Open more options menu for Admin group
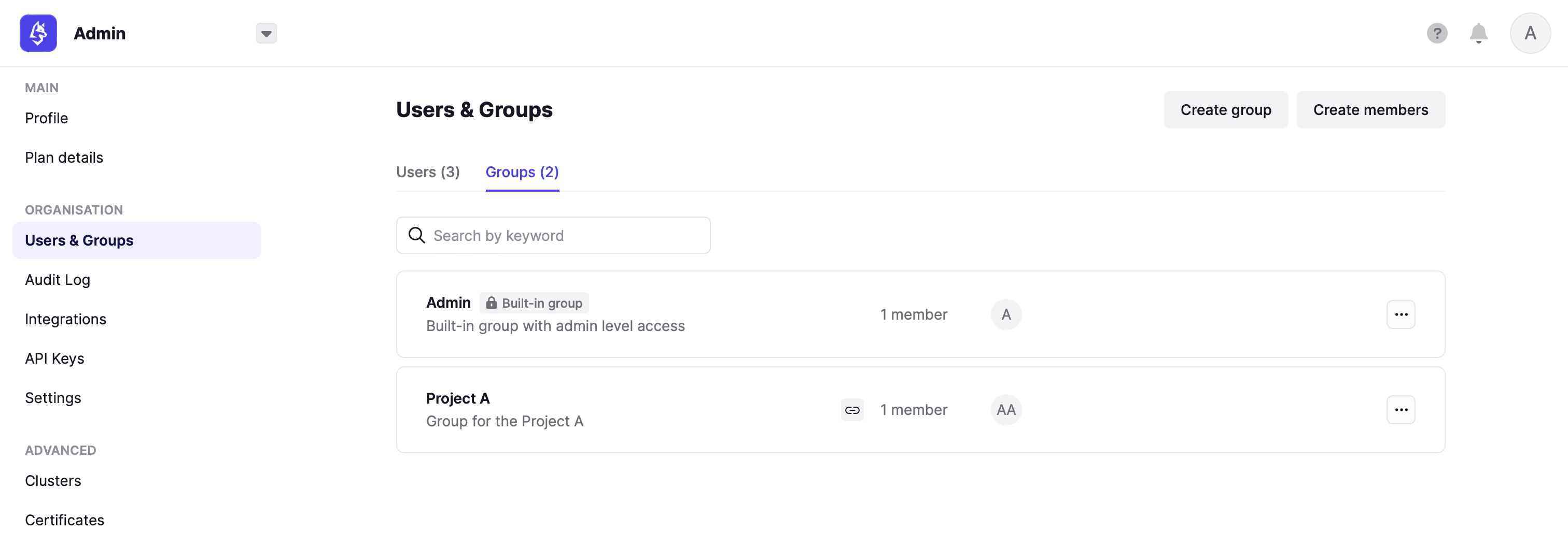This screenshot has width=1568, height=545. [x=1401, y=314]
